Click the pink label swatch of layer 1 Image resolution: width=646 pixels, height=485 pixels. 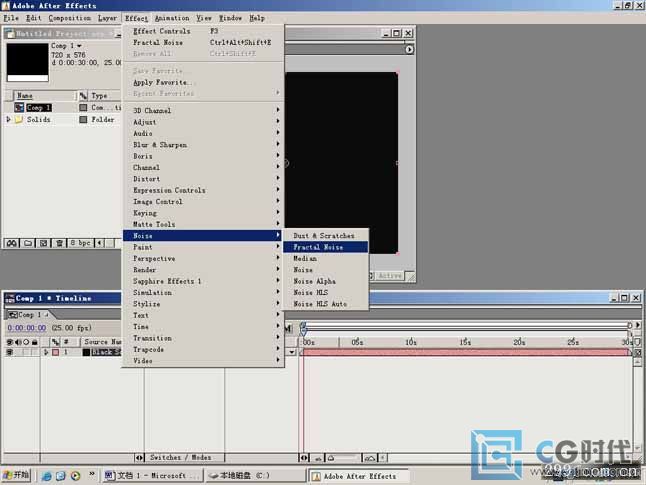[56, 352]
